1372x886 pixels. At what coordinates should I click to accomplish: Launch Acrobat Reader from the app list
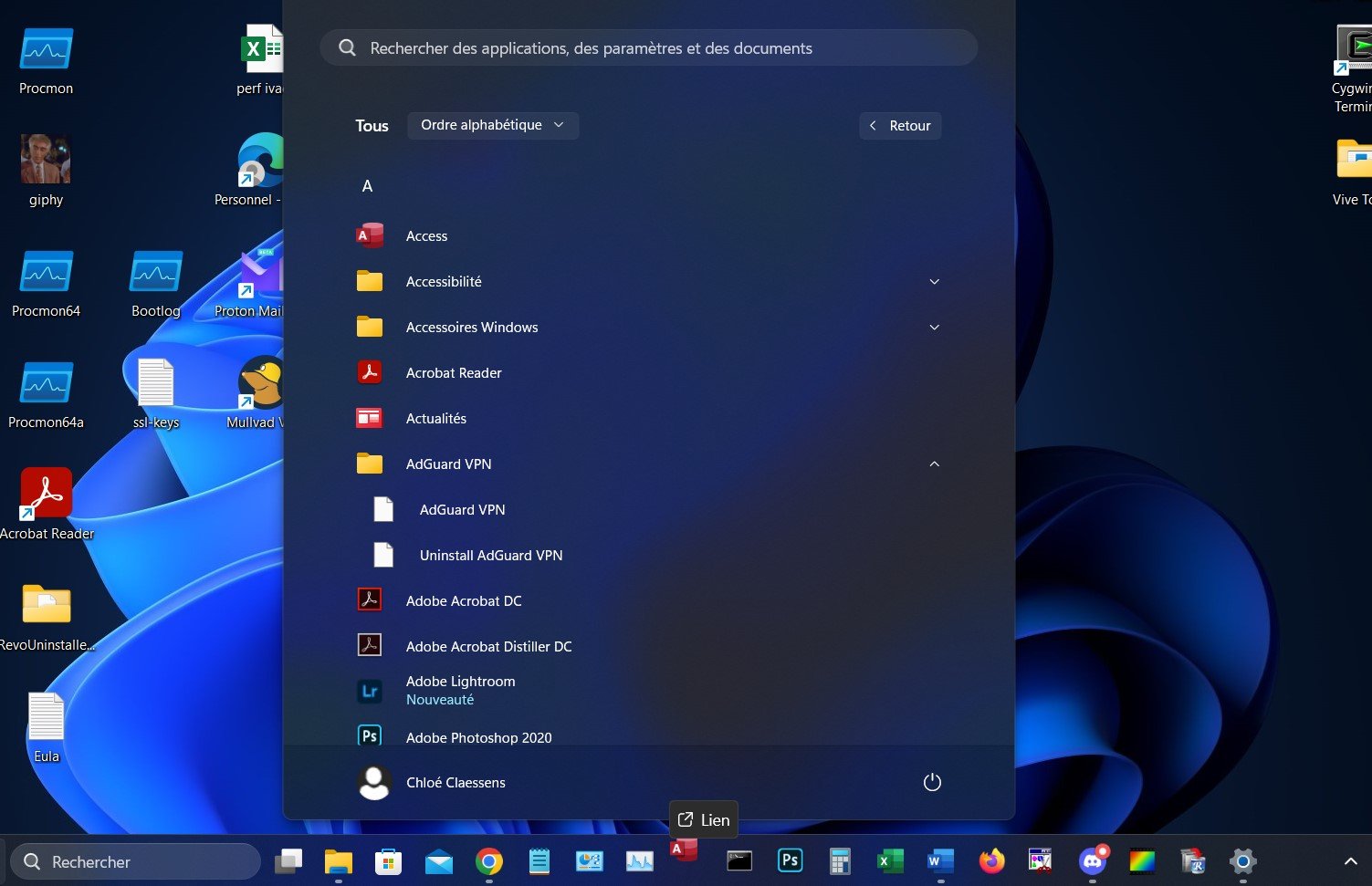pos(454,372)
